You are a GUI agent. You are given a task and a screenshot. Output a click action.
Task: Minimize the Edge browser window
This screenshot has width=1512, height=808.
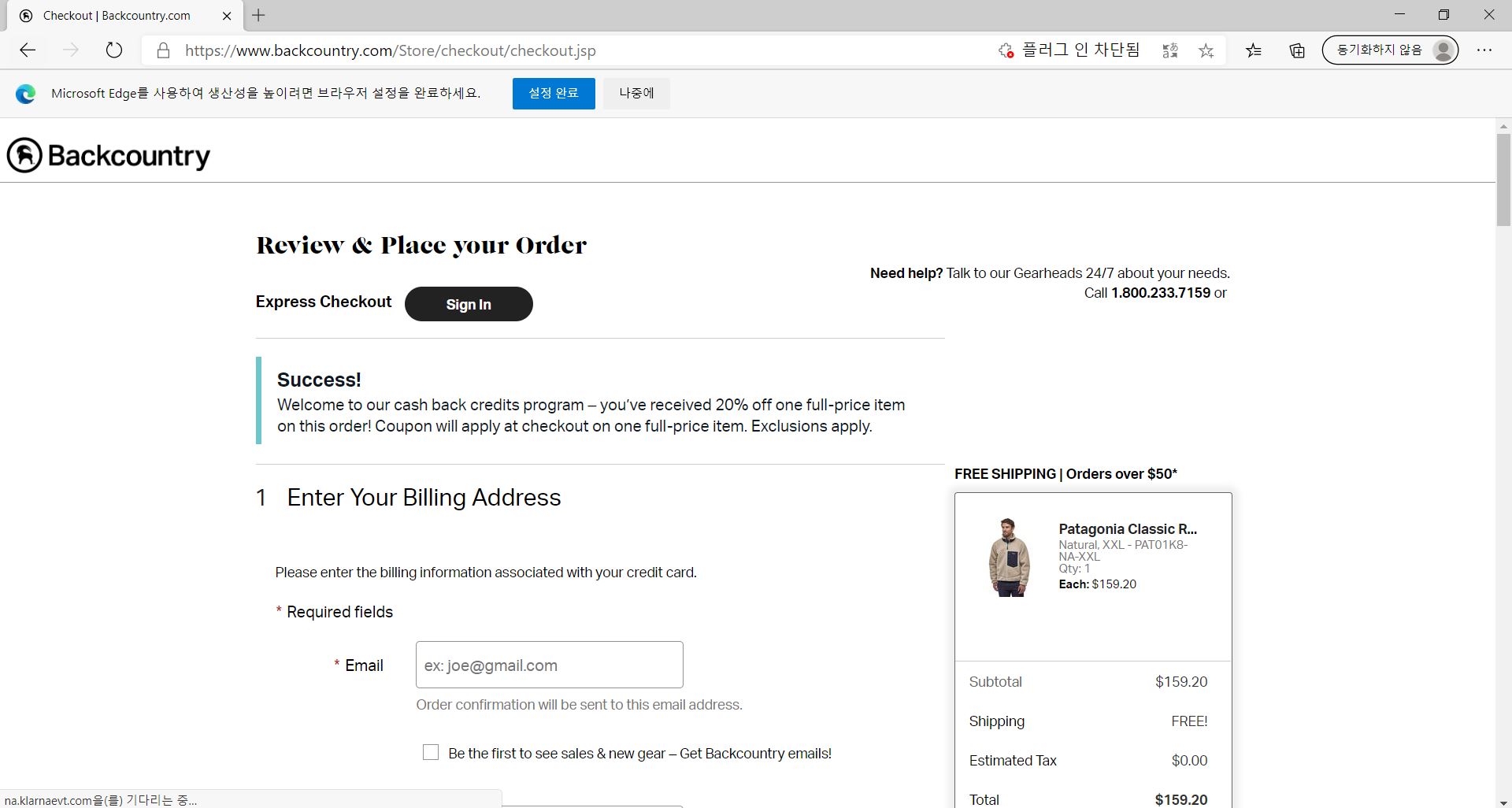(x=1399, y=15)
